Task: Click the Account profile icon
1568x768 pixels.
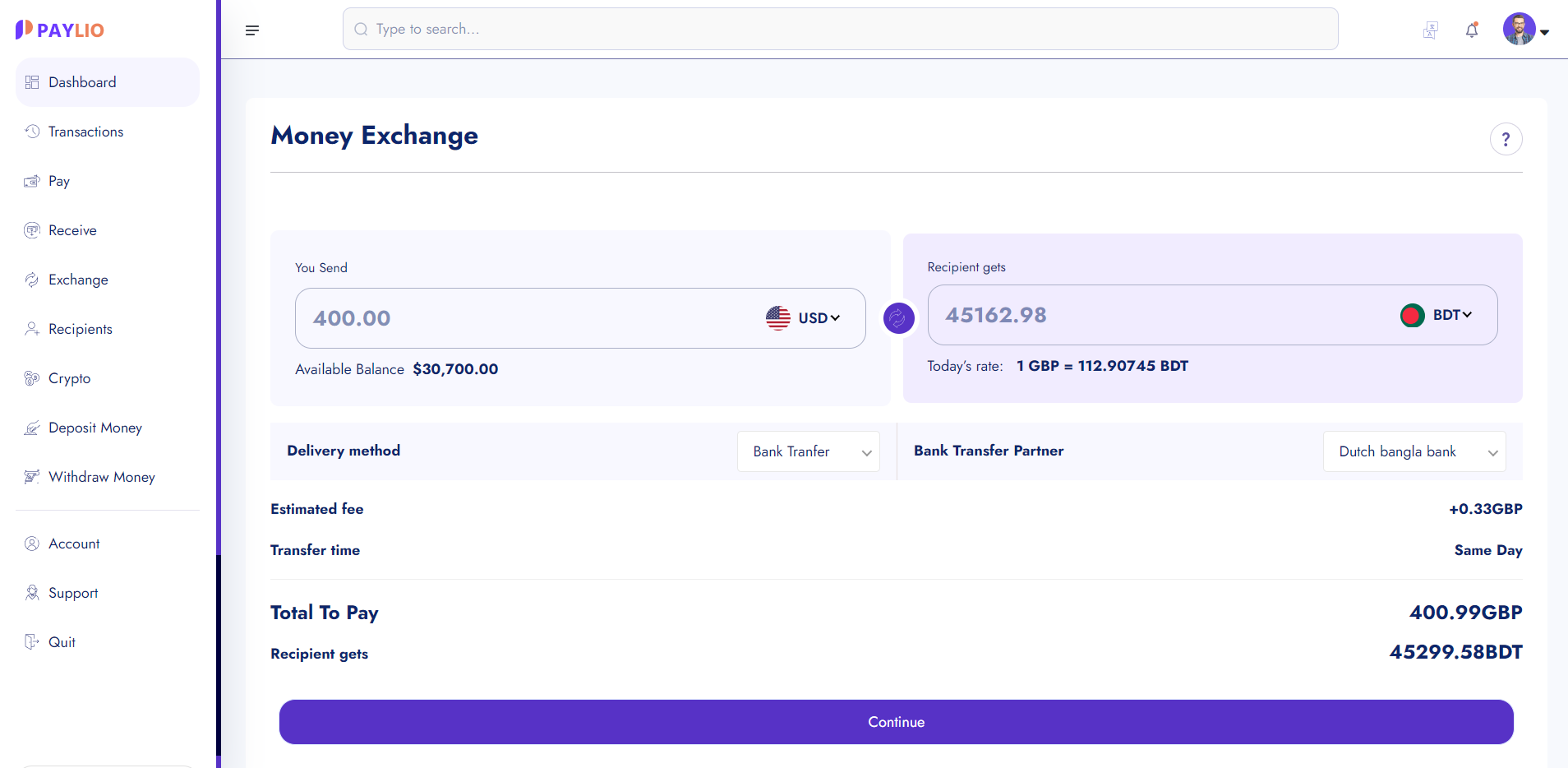Action: (32, 544)
